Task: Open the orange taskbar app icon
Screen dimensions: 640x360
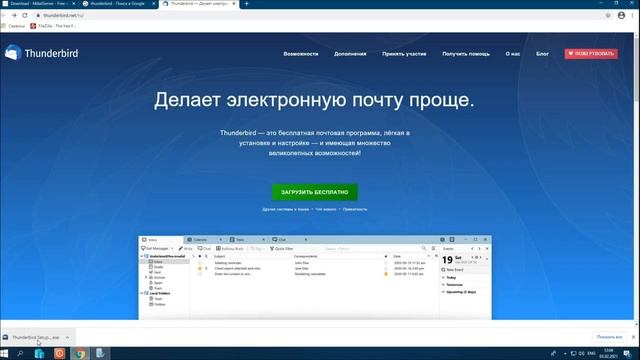Action: tap(60, 353)
